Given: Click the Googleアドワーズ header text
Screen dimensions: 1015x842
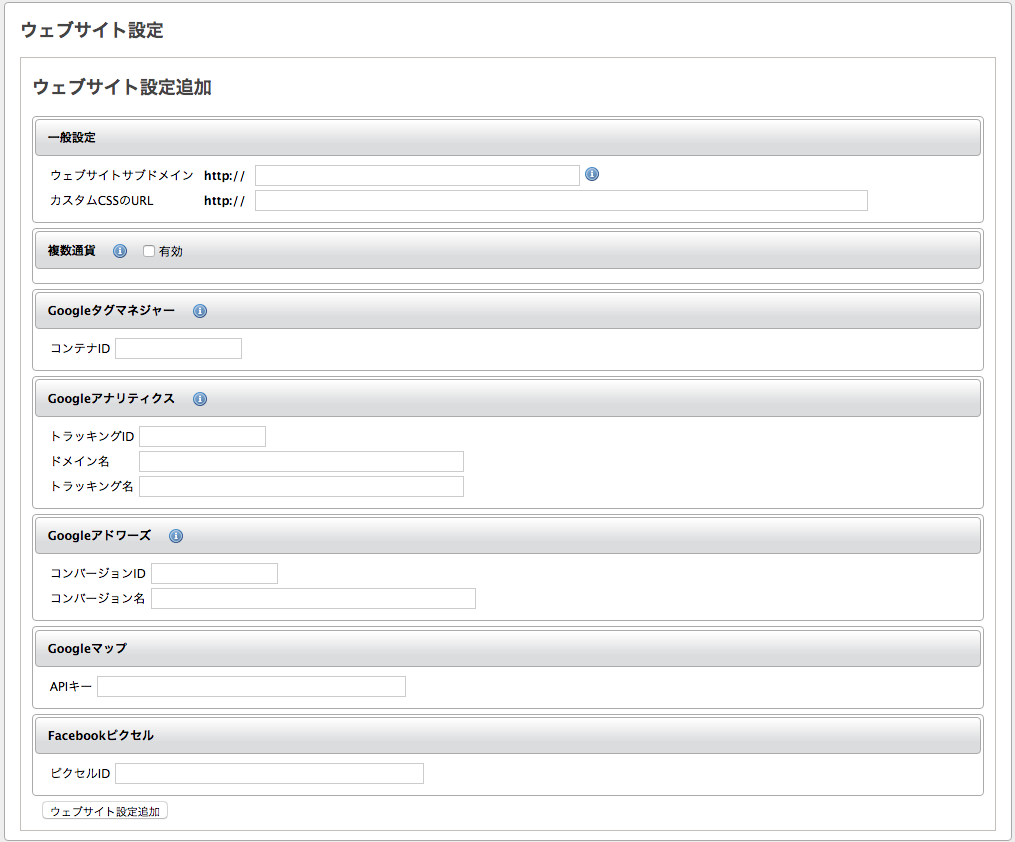Looking at the screenshot, I should (99, 535).
